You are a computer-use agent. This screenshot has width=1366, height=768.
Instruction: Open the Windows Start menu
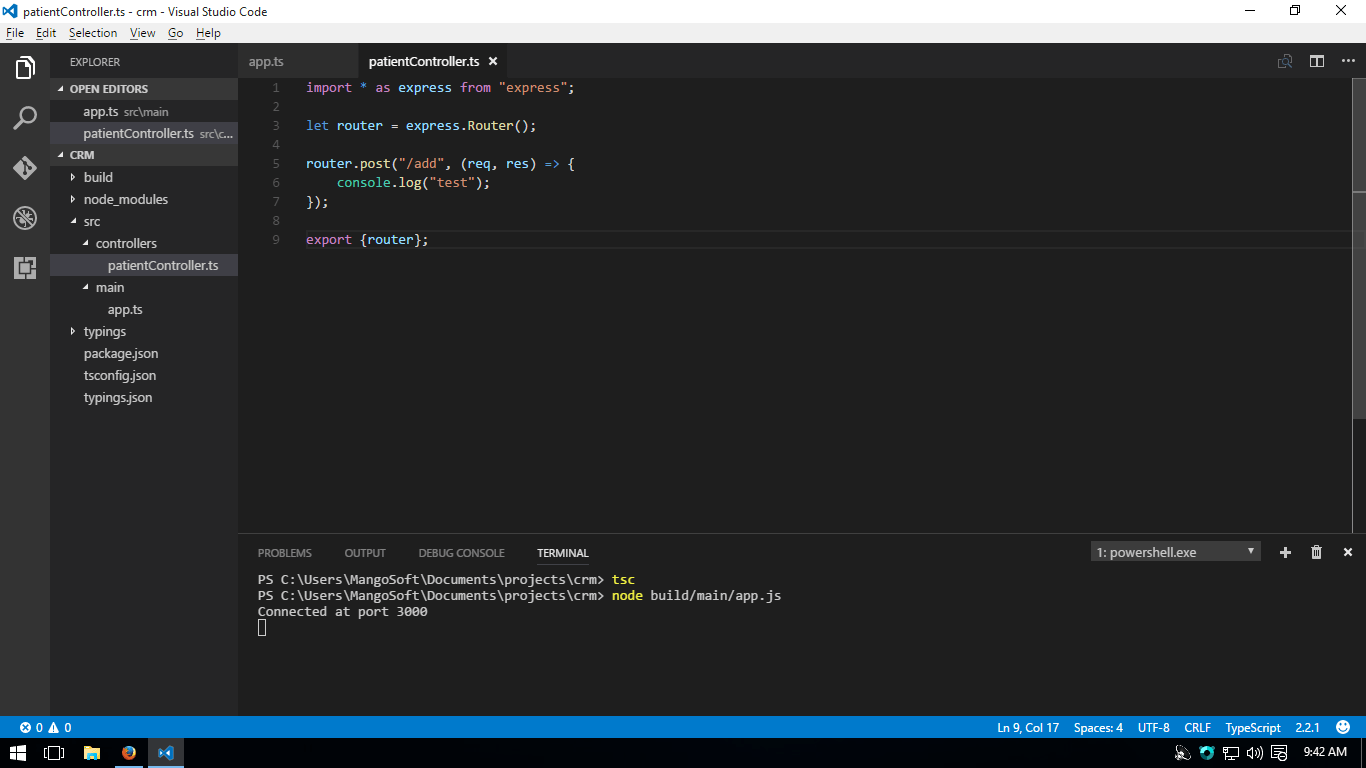click(18, 753)
